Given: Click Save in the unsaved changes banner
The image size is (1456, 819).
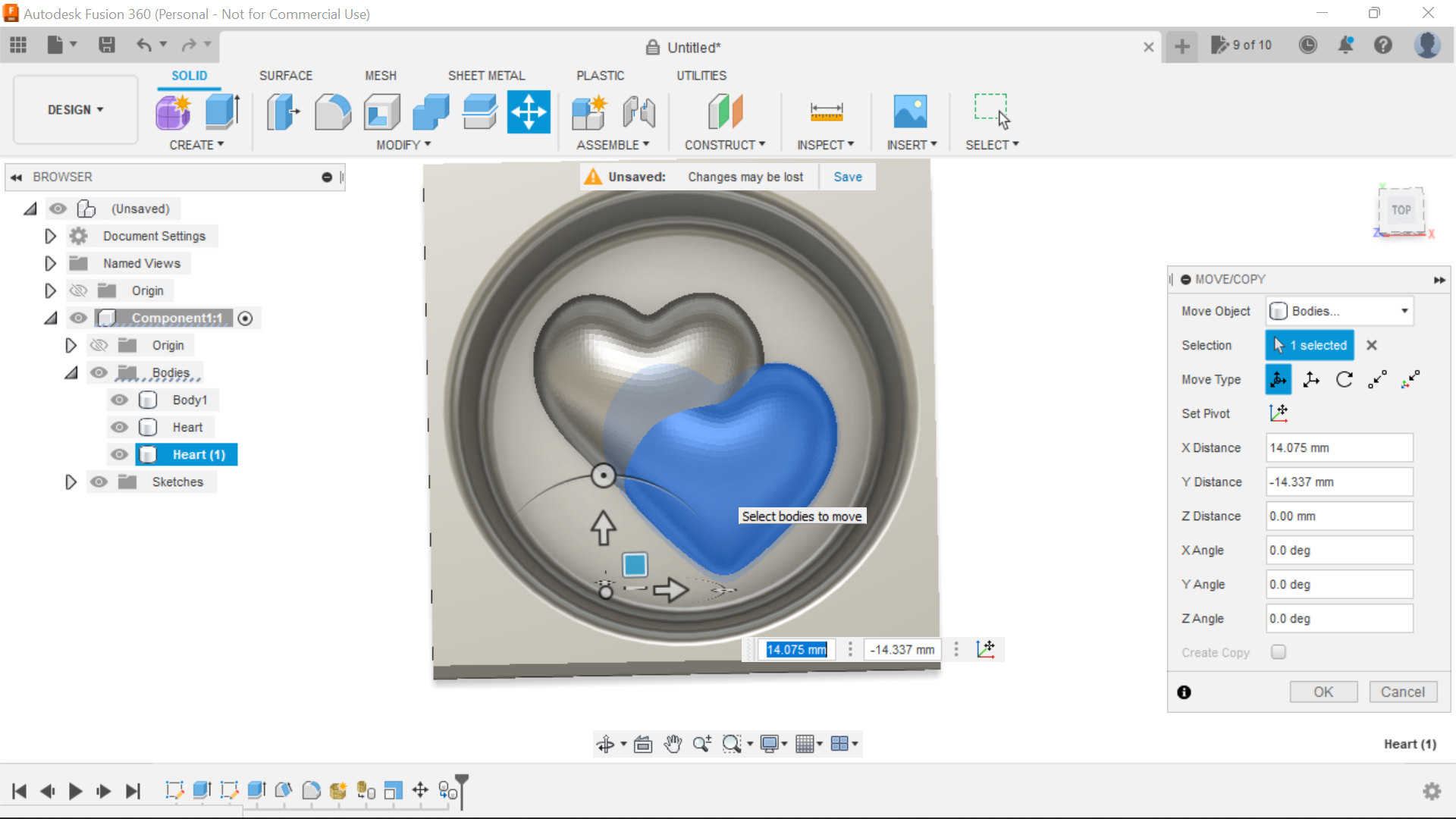Looking at the screenshot, I should (847, 176).
